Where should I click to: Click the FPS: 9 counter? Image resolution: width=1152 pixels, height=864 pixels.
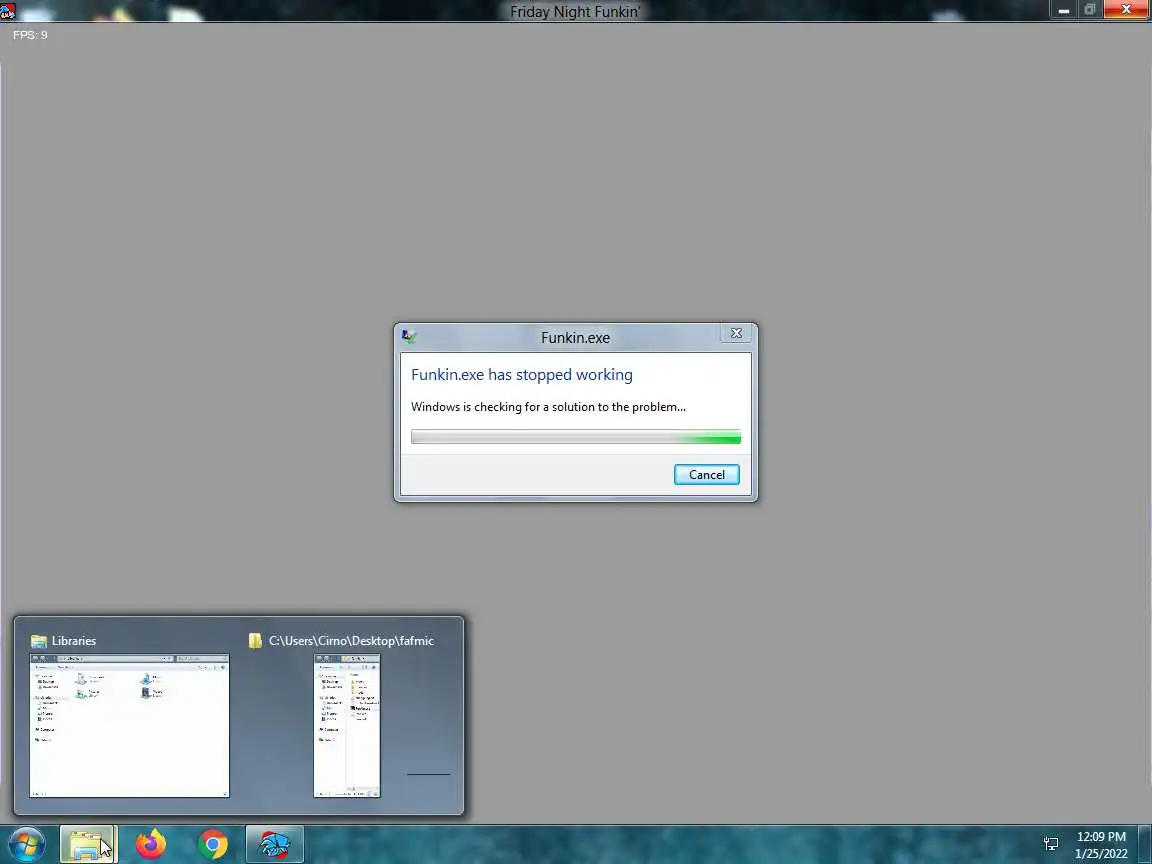(30, 35)
